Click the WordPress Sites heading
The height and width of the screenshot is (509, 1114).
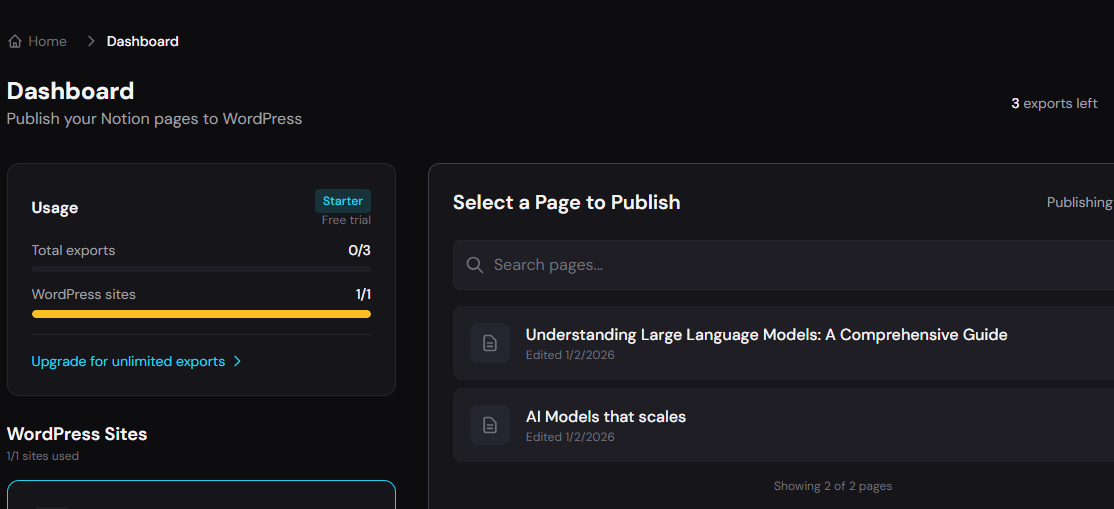pyautogui.click(x=77, y=434)
